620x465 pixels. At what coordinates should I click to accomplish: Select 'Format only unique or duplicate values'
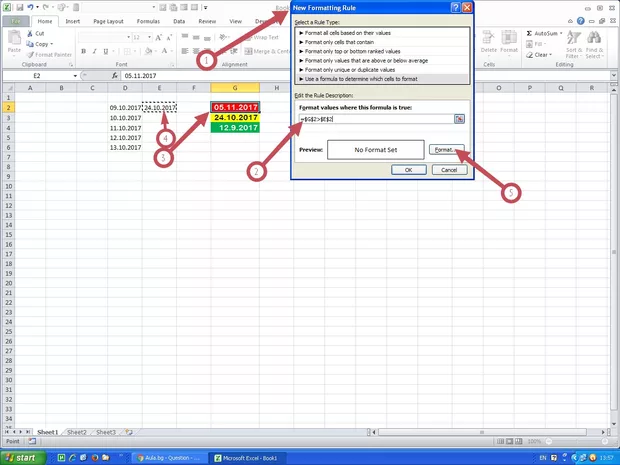pyautogui.click(x=382, y=70)
